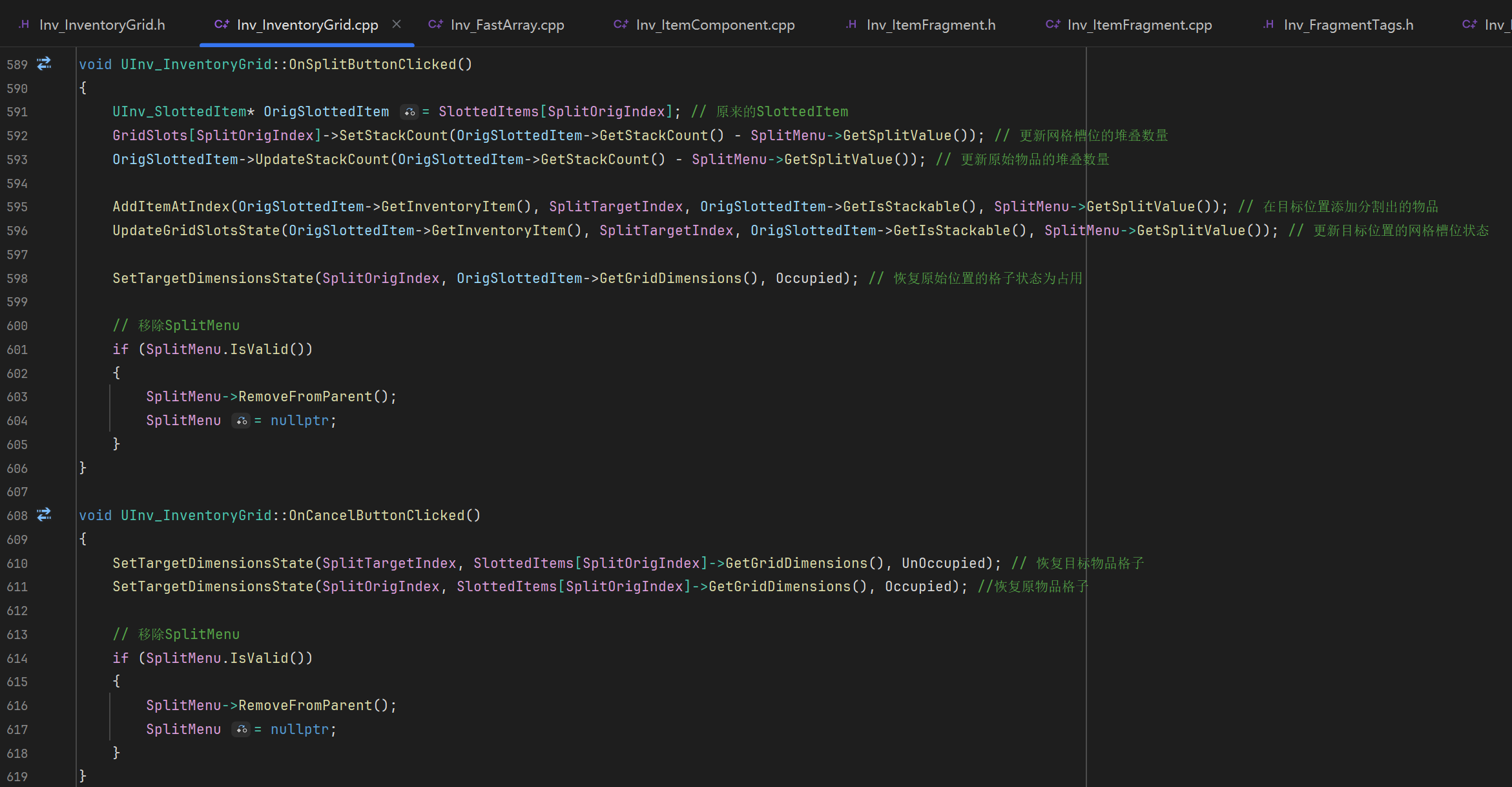Click the override gutter icon at line 608
Image resolution: width=1512 pixels, height=787 pixels.
[44, 515]
